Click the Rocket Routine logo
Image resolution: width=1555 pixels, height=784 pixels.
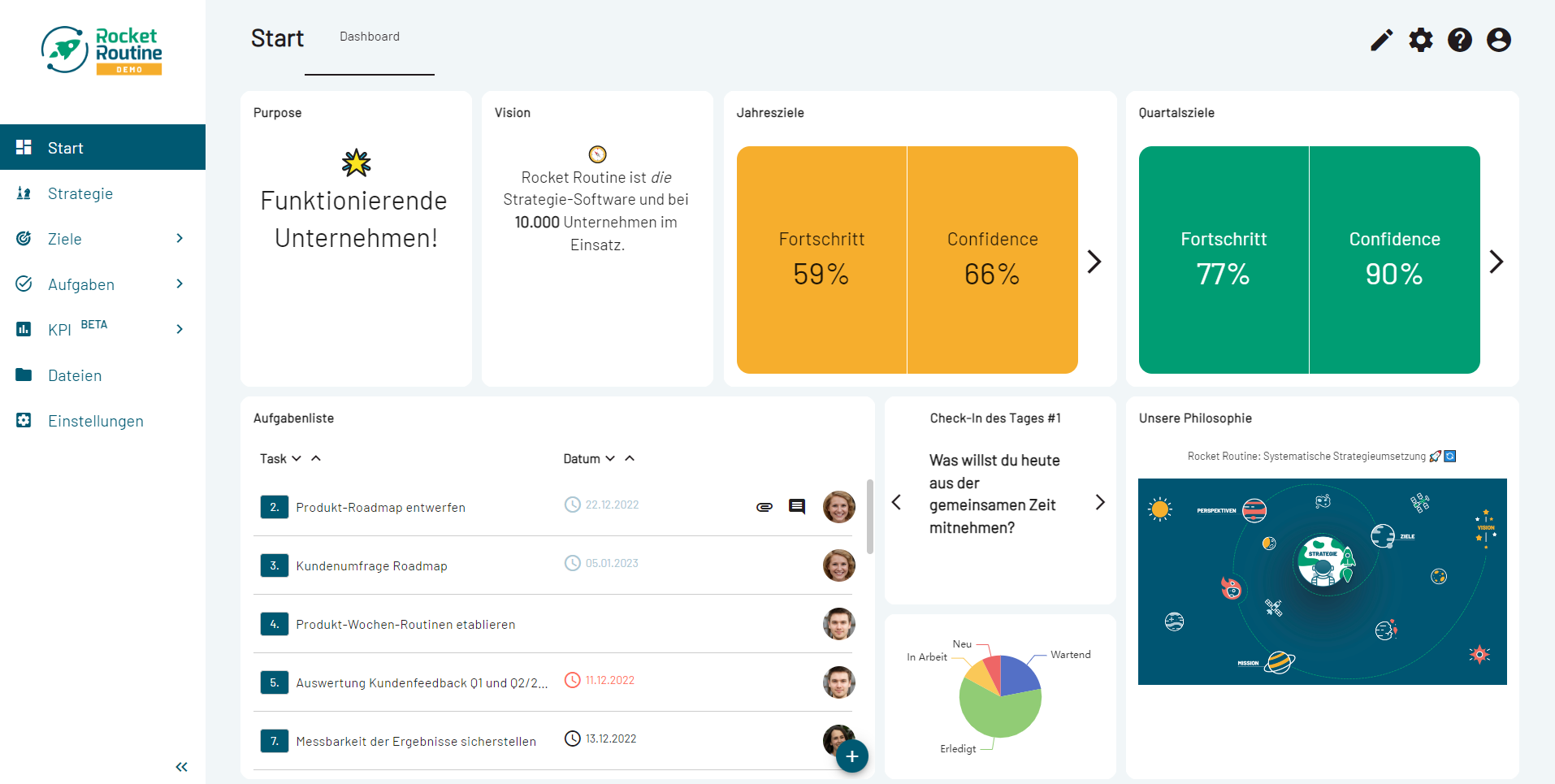point(102,50)
